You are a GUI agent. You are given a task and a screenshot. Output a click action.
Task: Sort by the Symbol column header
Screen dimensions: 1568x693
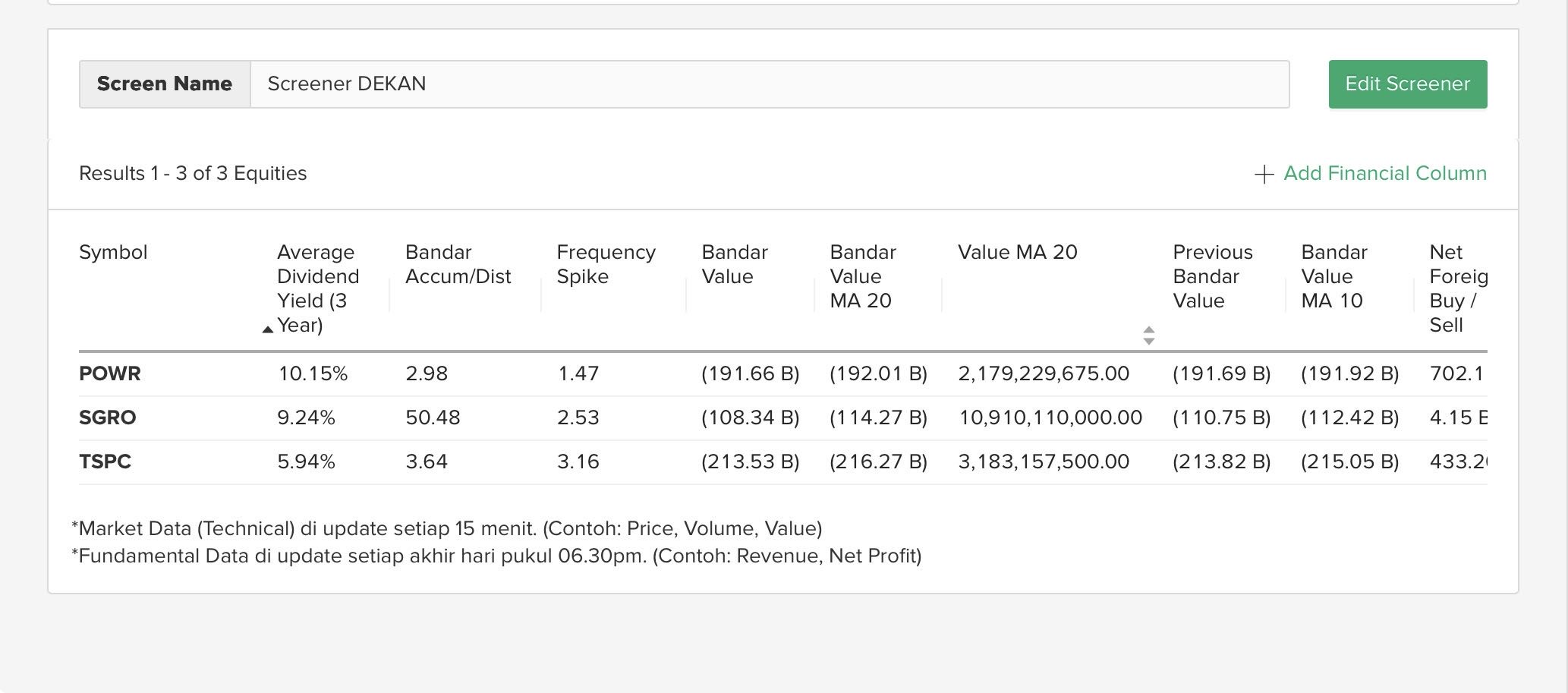point(113,252)
